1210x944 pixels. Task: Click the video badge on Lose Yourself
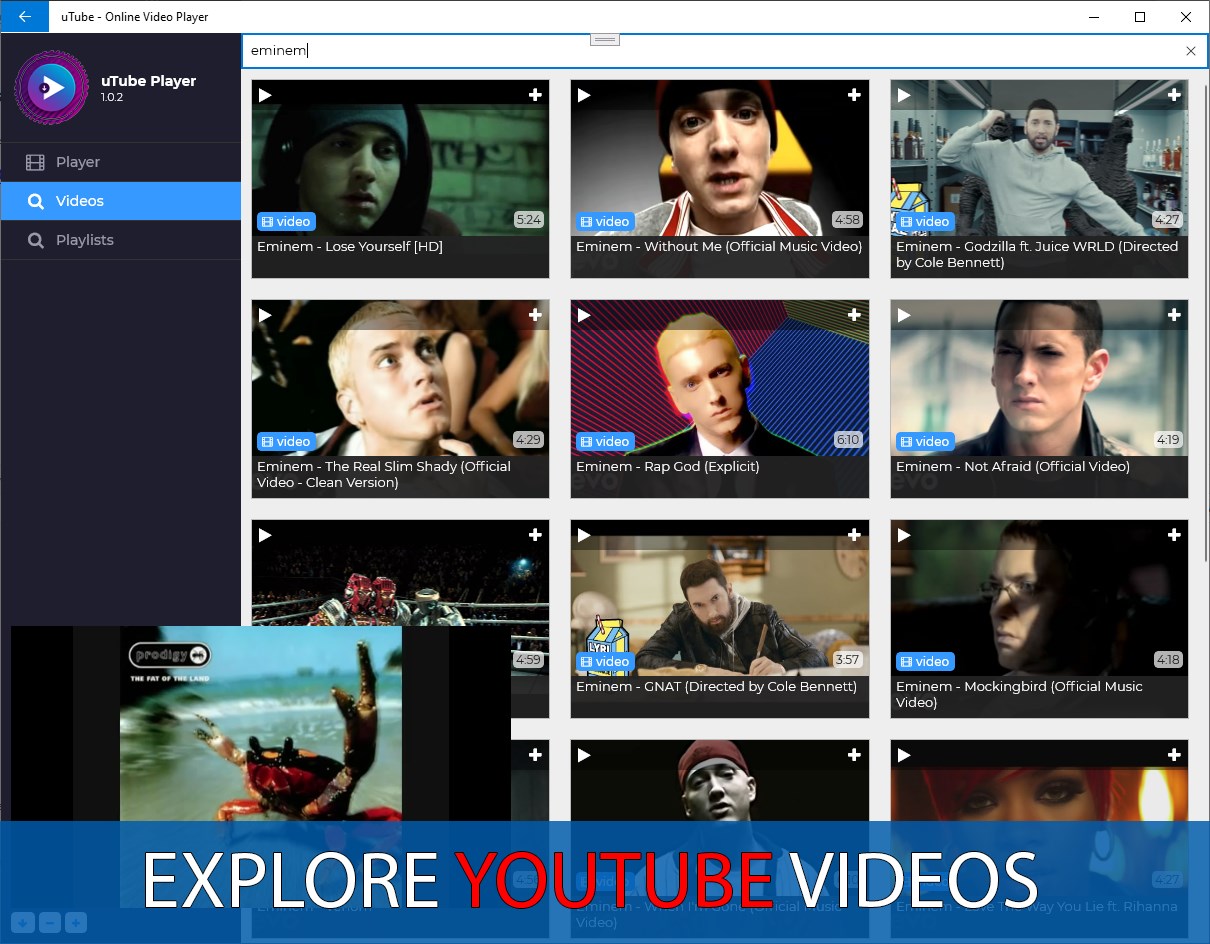click(x=285, y=222)
